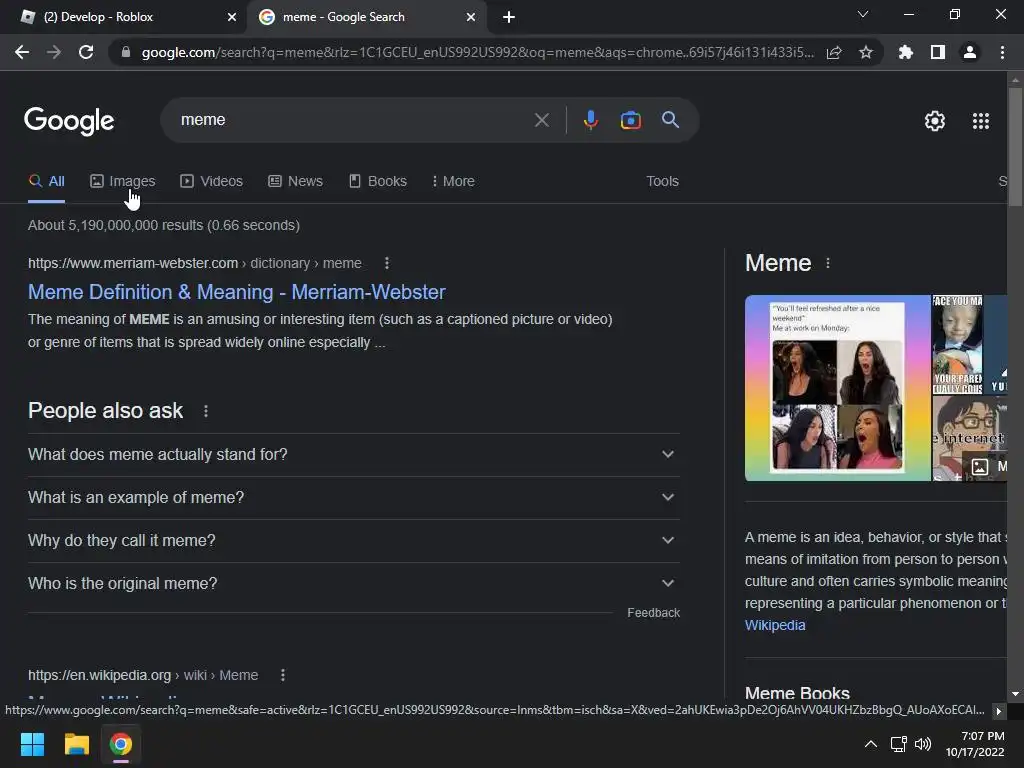The image size is (1024, 768).
Task: Open options for Merriam-Webster result
Action: 387,263
